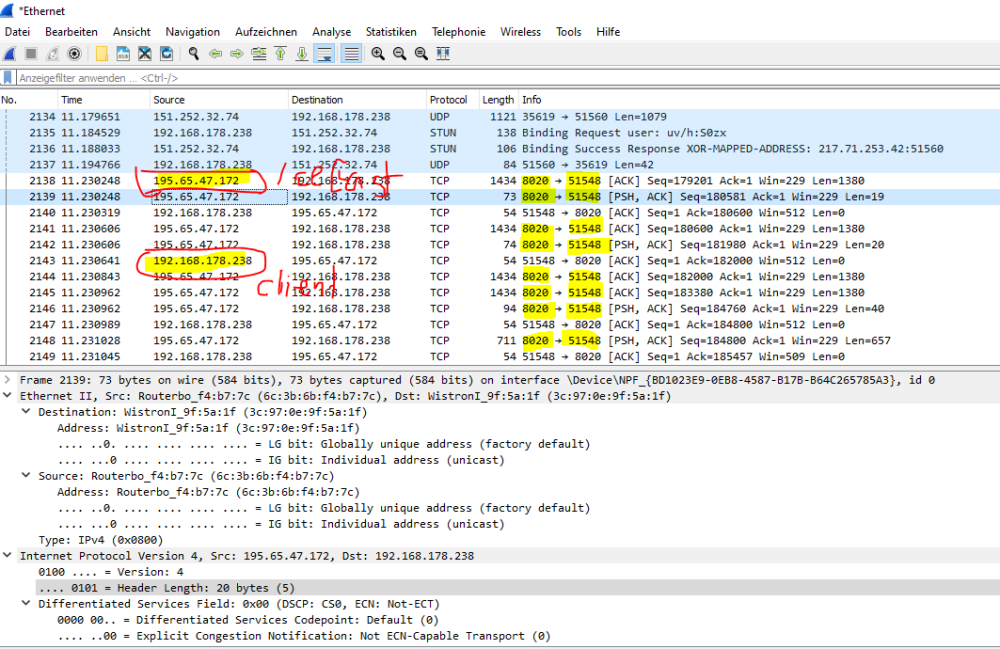Screen dimensions: 1000x649
Task: Collapse the Differentiated Services Field section
Action: (27, 604)
